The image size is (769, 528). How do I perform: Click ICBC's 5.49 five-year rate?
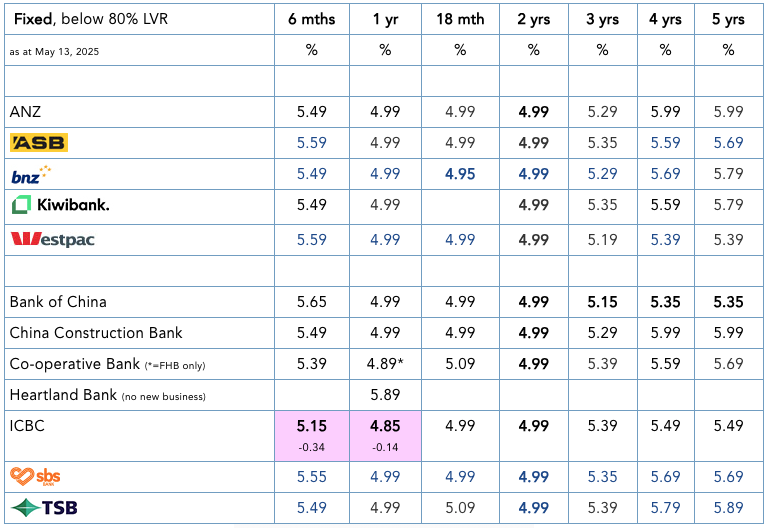[728, 426]
